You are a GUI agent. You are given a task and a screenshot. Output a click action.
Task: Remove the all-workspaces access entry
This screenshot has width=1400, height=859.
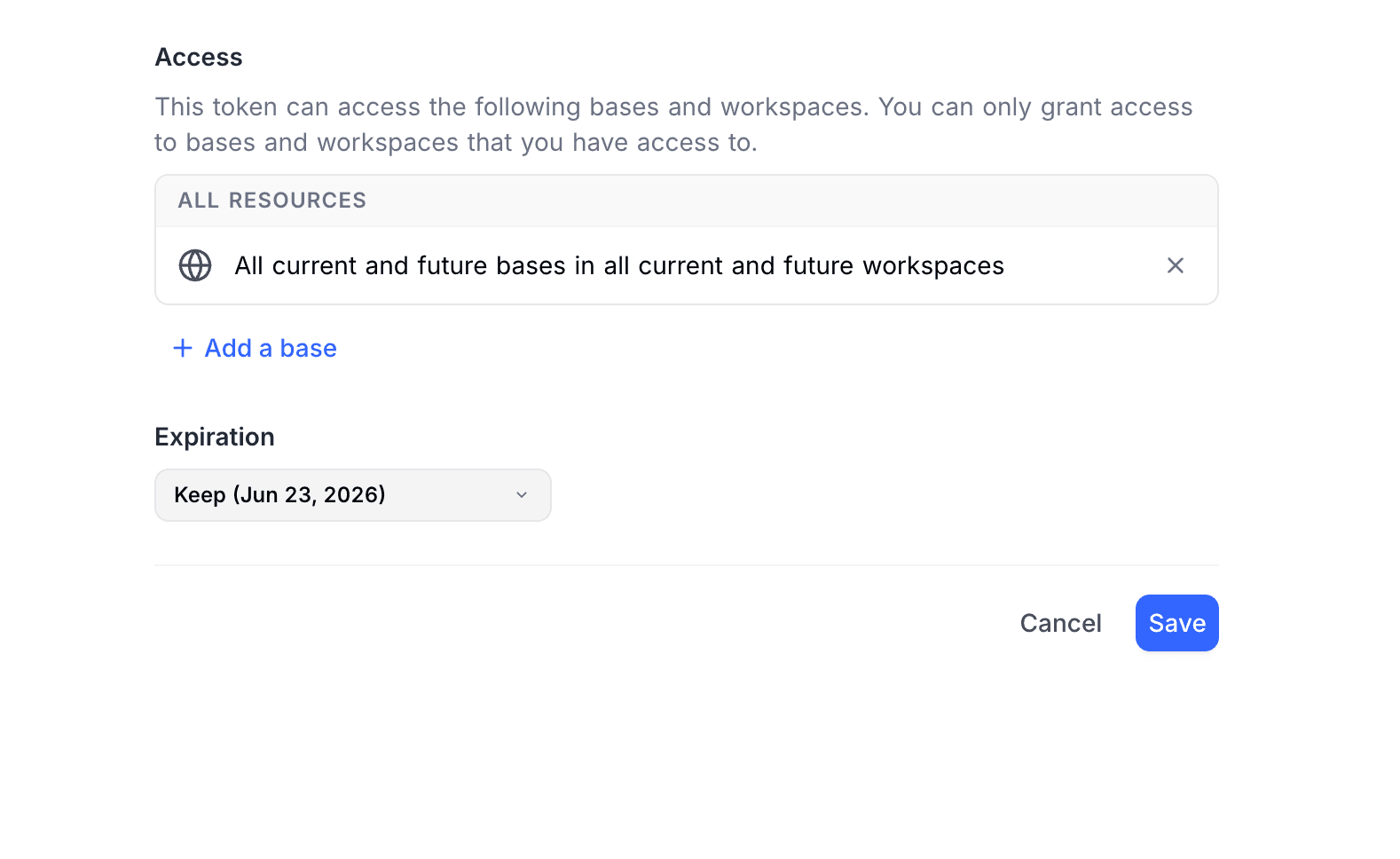click(x=1175, y=265)
